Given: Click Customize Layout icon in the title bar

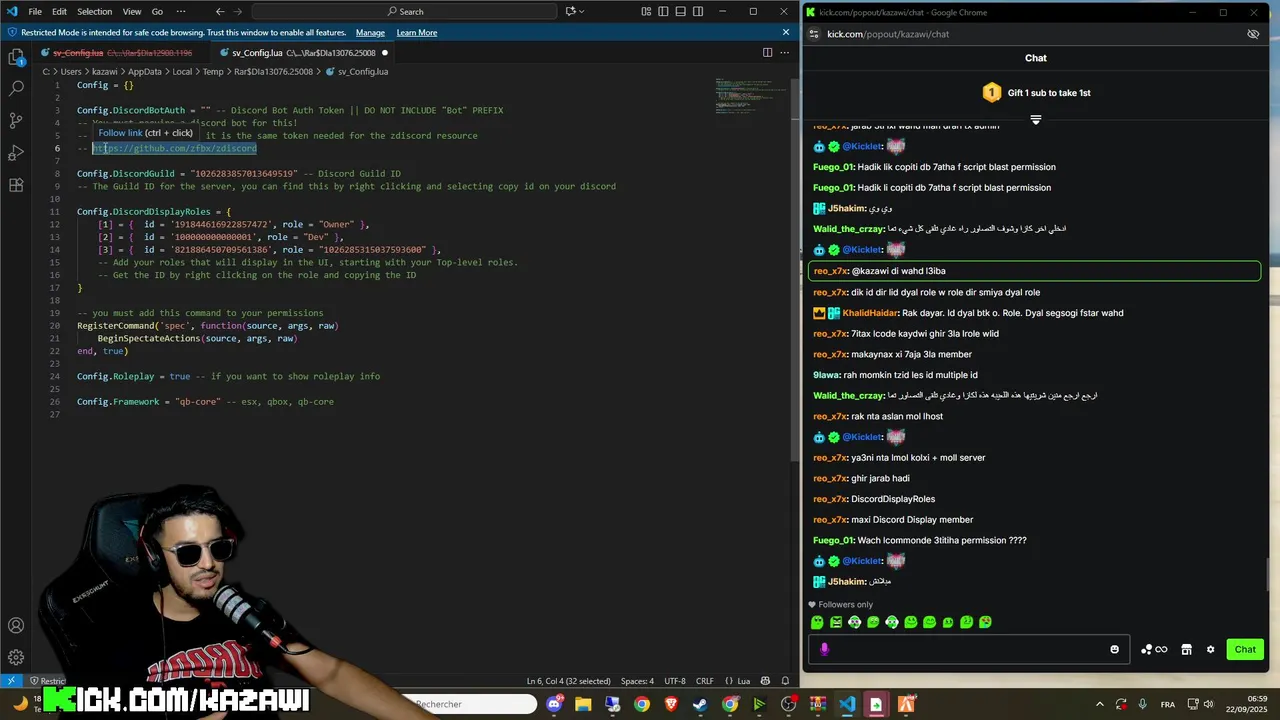Looking at the screenshot, I should click(x=646, y=11).
